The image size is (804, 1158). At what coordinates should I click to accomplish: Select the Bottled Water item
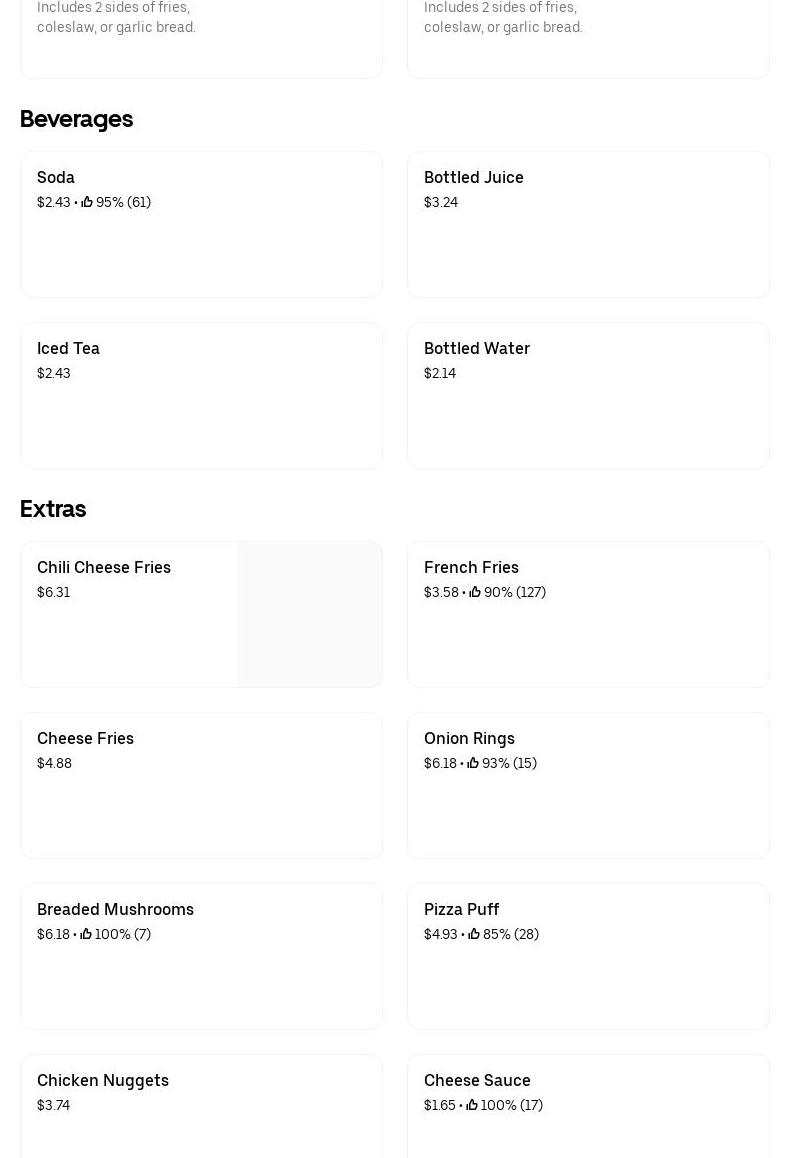coord(476,348)
